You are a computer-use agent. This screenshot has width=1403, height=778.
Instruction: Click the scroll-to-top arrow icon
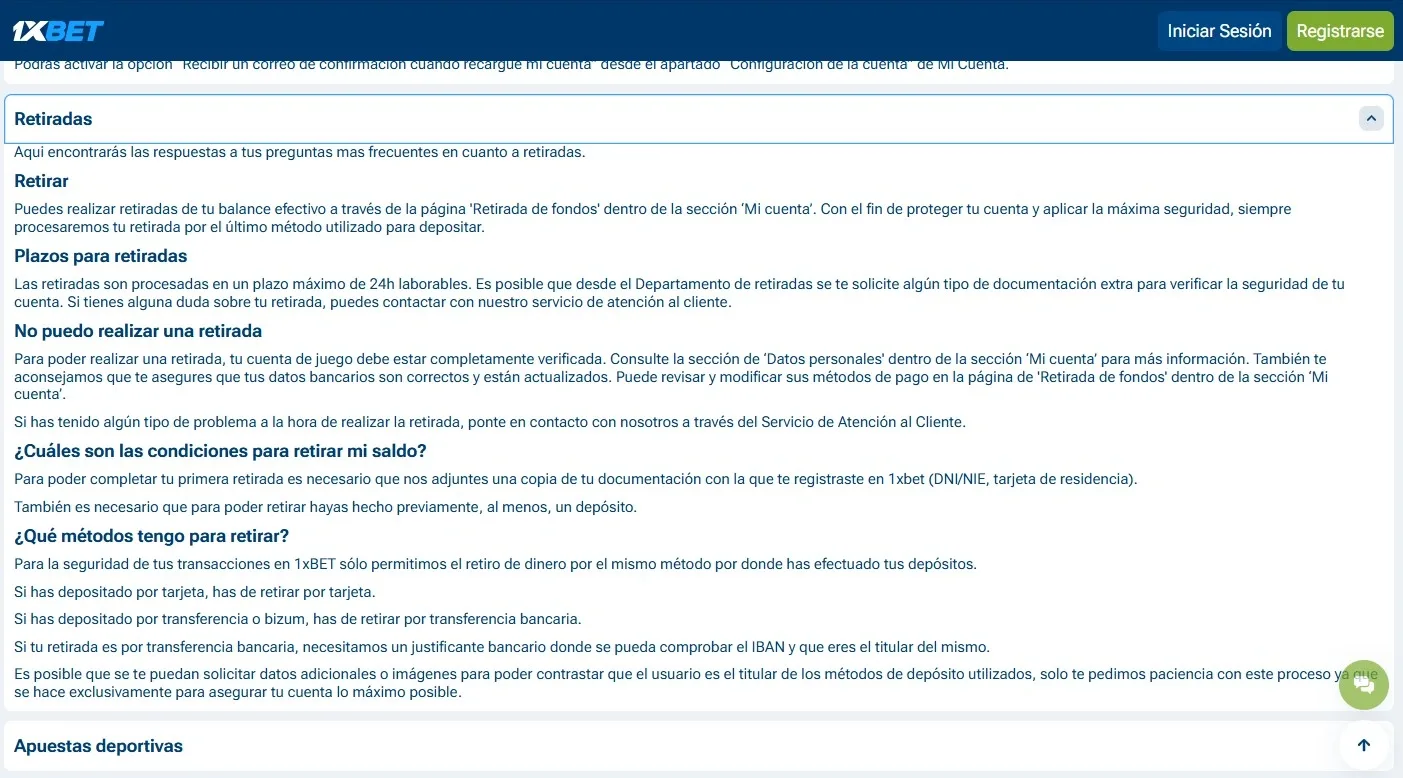[x=1364, y=745]
